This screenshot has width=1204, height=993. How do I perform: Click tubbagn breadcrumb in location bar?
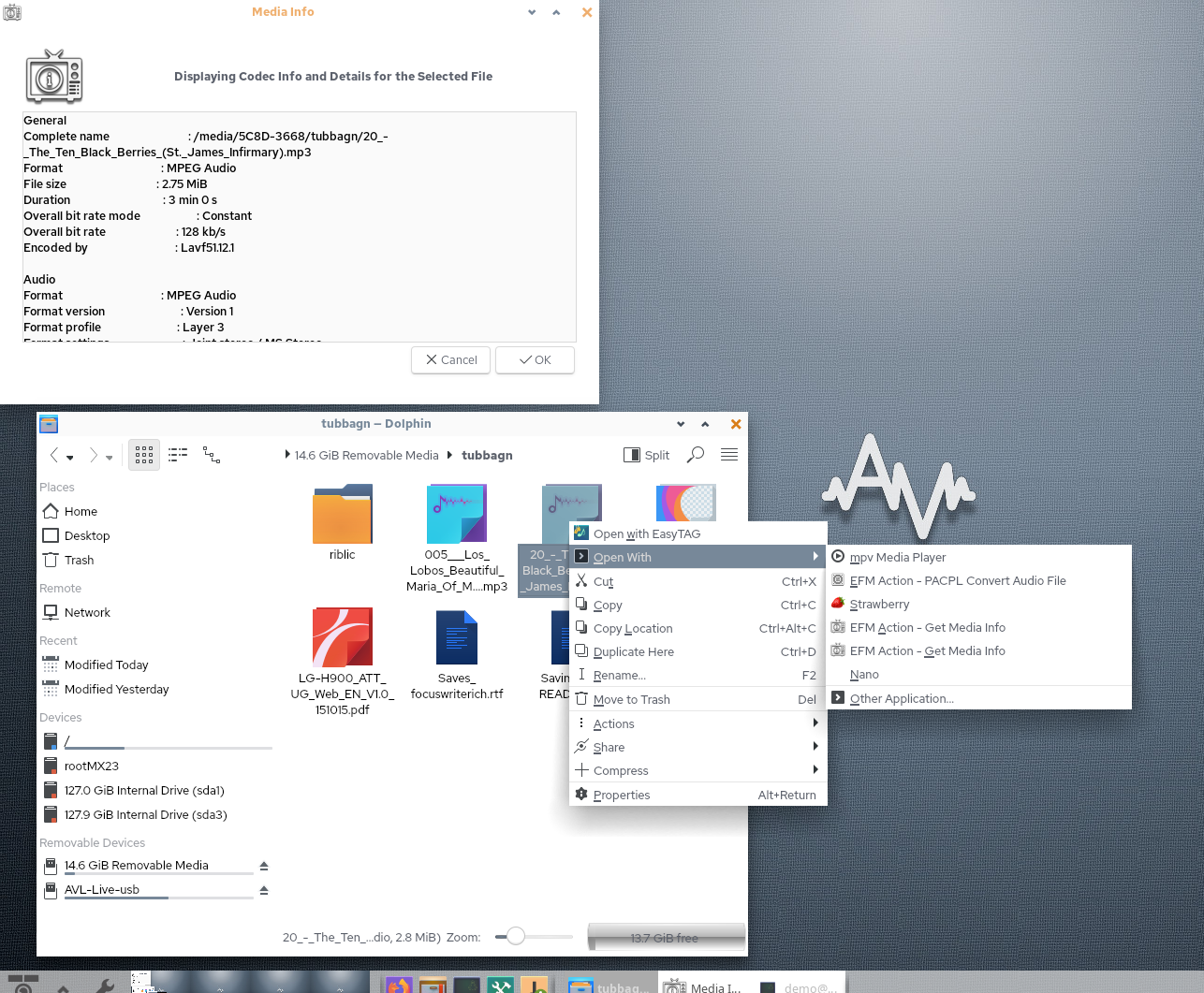pos(487,455)
